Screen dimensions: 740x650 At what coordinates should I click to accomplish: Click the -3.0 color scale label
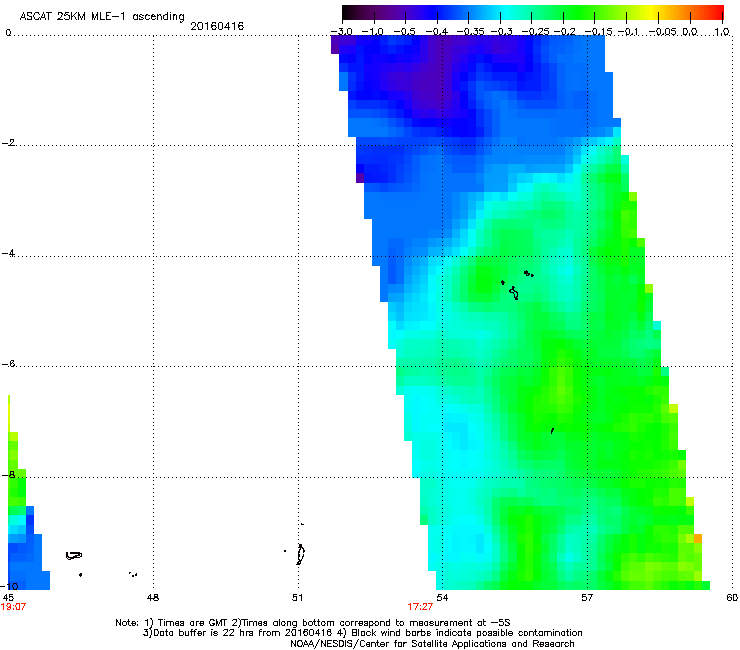[341, 32]
